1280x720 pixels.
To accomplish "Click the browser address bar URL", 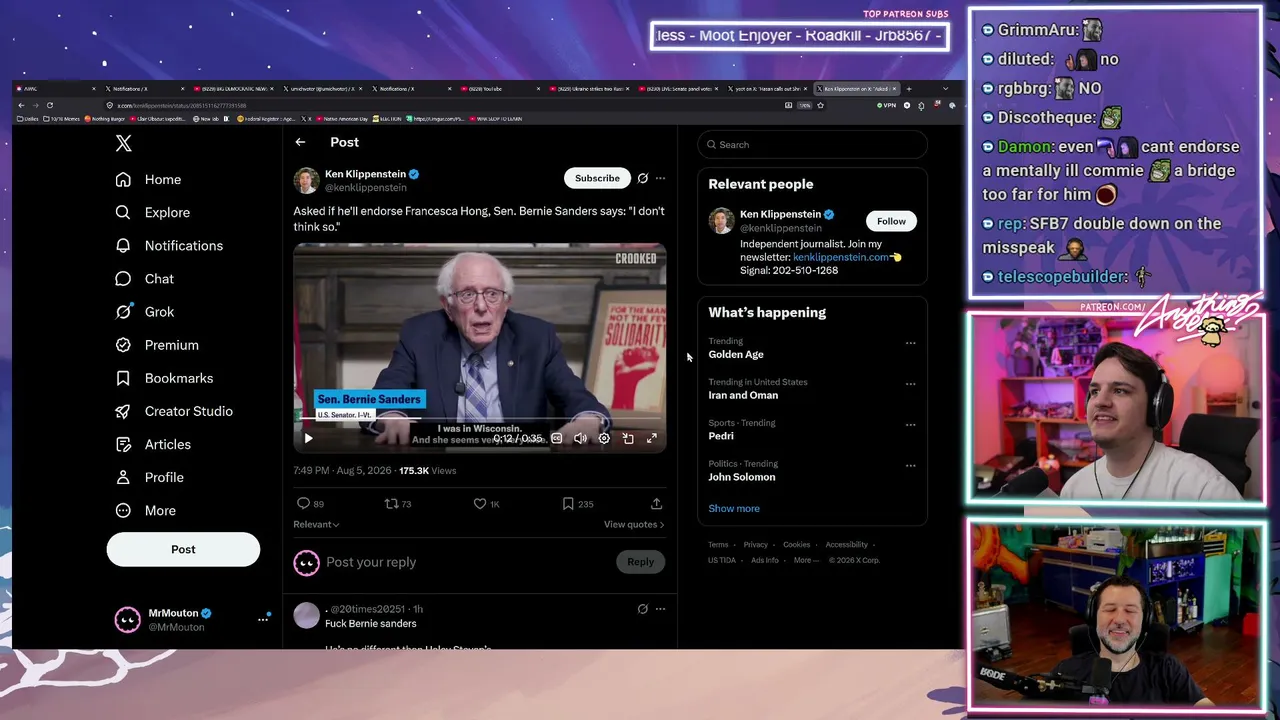I will [x=181, y=105].
